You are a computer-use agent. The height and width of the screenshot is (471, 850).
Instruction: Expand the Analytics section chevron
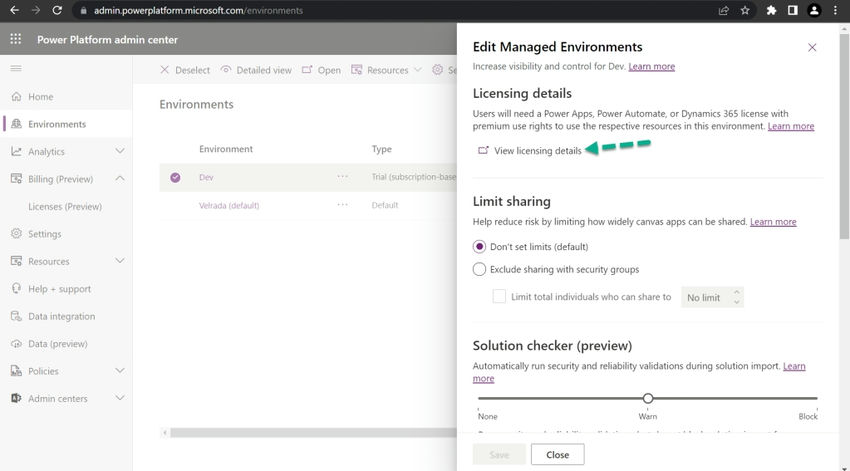click(120, 152)
